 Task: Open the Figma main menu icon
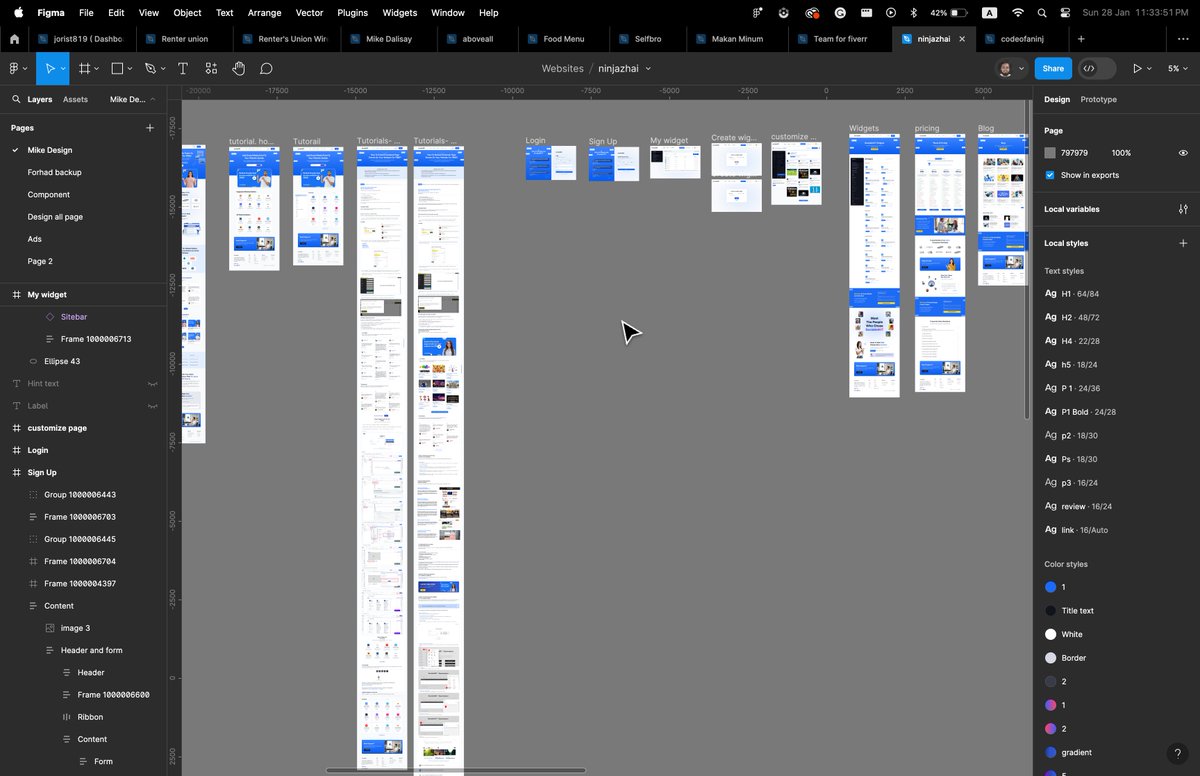pos(16,68)
